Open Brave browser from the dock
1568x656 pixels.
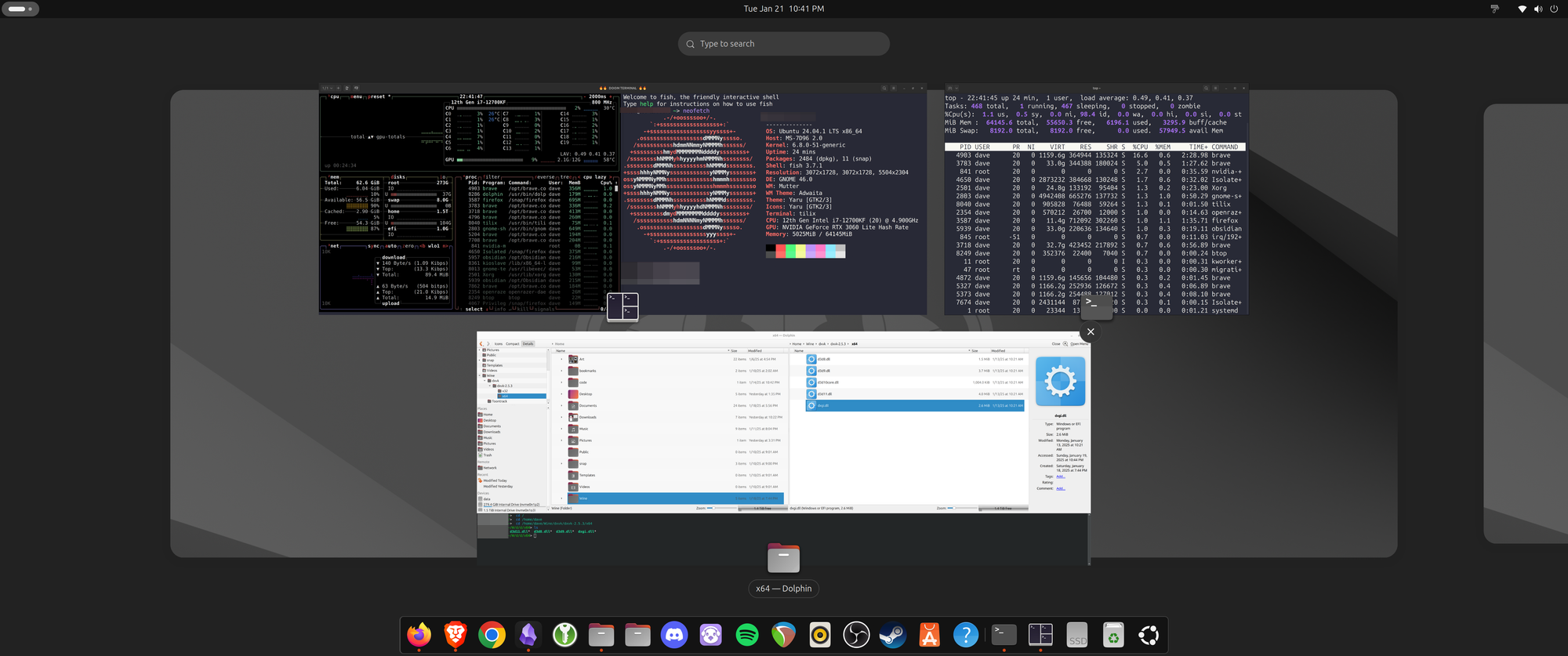[456, 635]
